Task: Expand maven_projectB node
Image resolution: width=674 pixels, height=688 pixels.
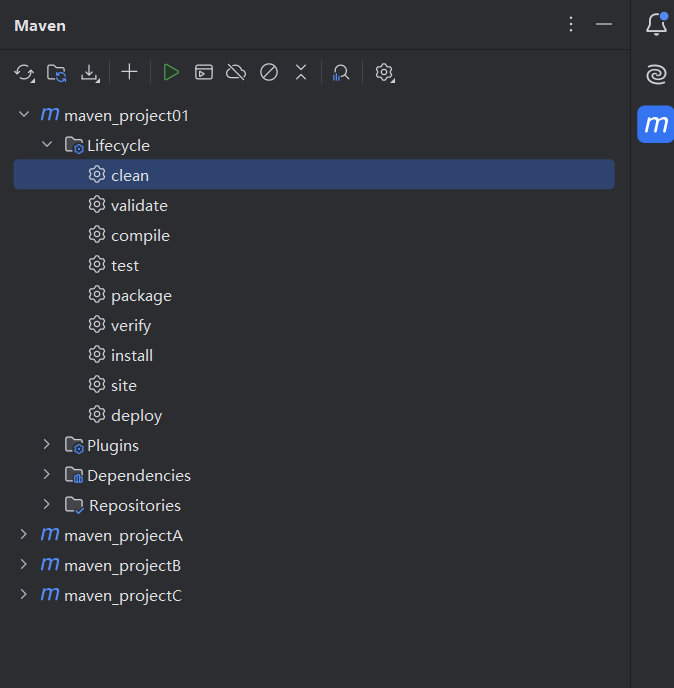Action: click(24, 564)
